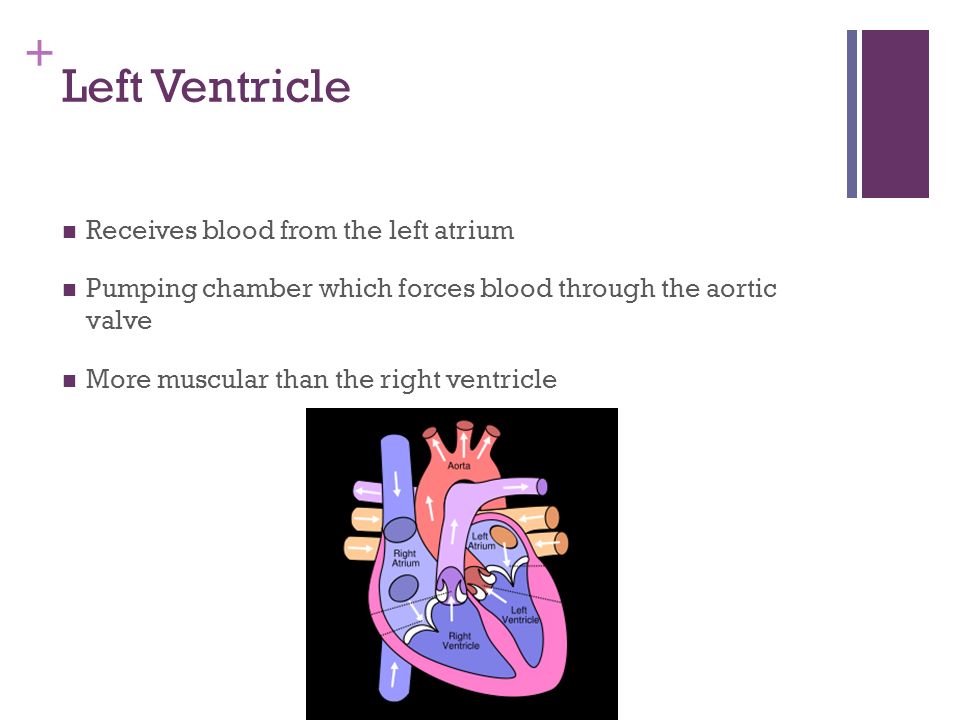Screen dimensions: 960x720
Task: Click the Left Ventricle label in diagram
Action: 520,615
